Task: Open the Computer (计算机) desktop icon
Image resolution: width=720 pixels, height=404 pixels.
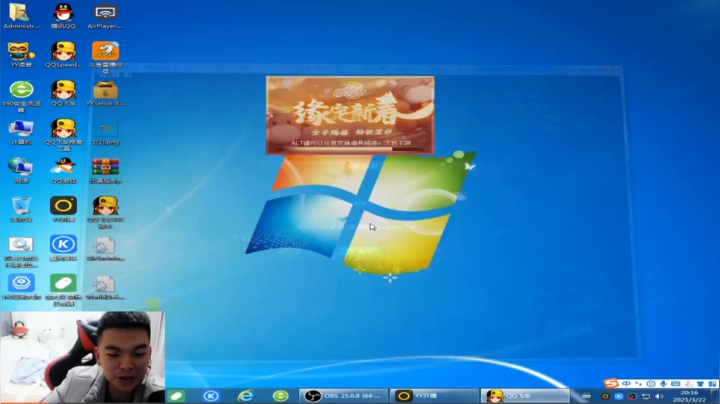Action: click(21, 132)
